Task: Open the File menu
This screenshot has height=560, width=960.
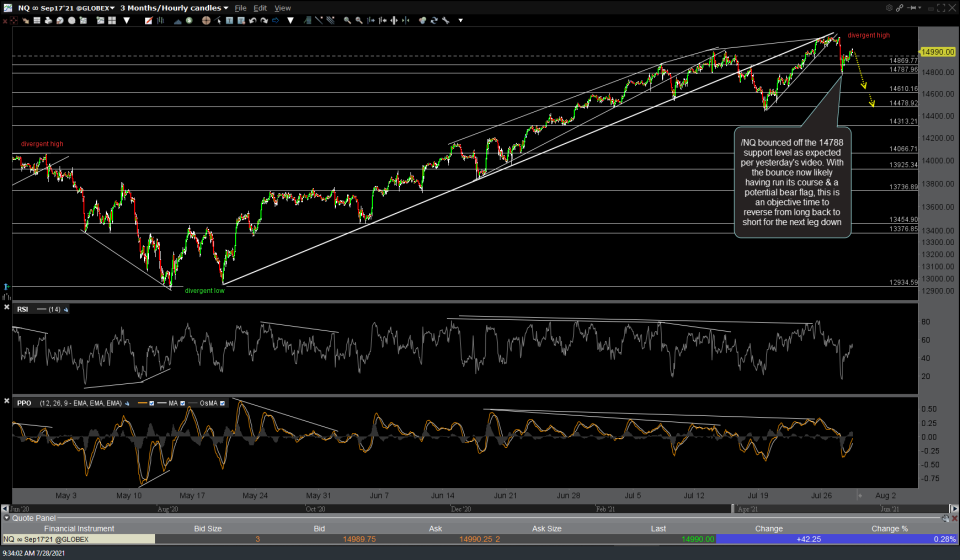Action: pos(241,8)
